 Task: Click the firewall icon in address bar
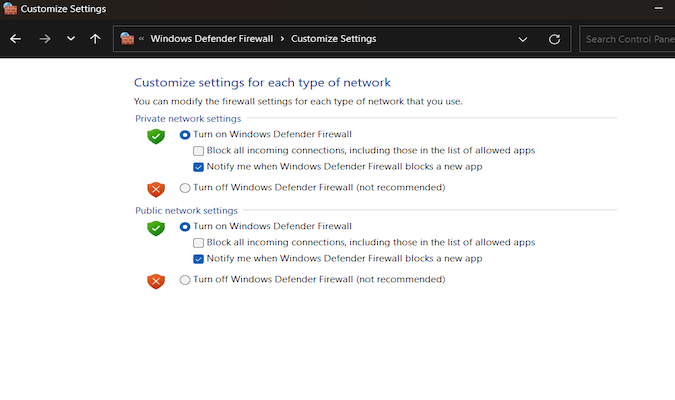127,39
